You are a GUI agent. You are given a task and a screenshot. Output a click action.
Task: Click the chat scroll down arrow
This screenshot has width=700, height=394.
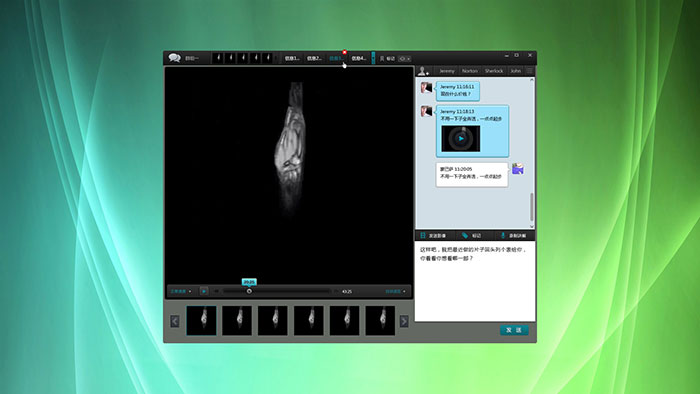[x=532, y=226]
